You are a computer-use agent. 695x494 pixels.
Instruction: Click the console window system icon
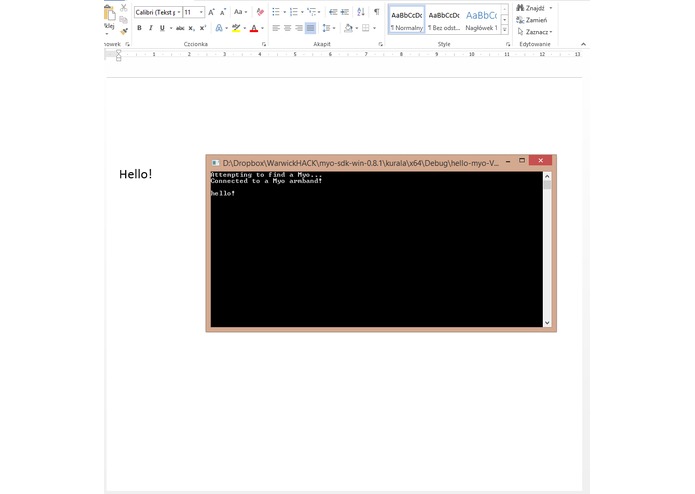pyautogui.click(x=215, y=163)
